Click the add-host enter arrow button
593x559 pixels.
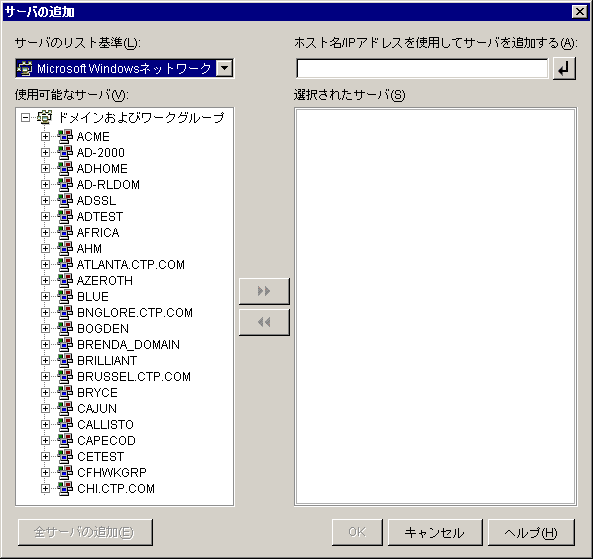coord(564,68)
